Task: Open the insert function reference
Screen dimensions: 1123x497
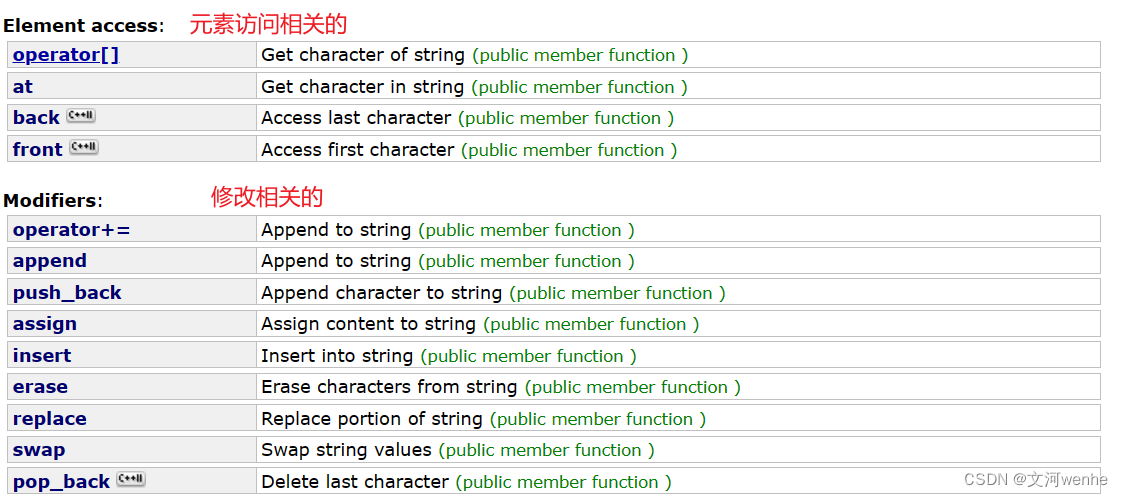Action: [x=42, y=356]
